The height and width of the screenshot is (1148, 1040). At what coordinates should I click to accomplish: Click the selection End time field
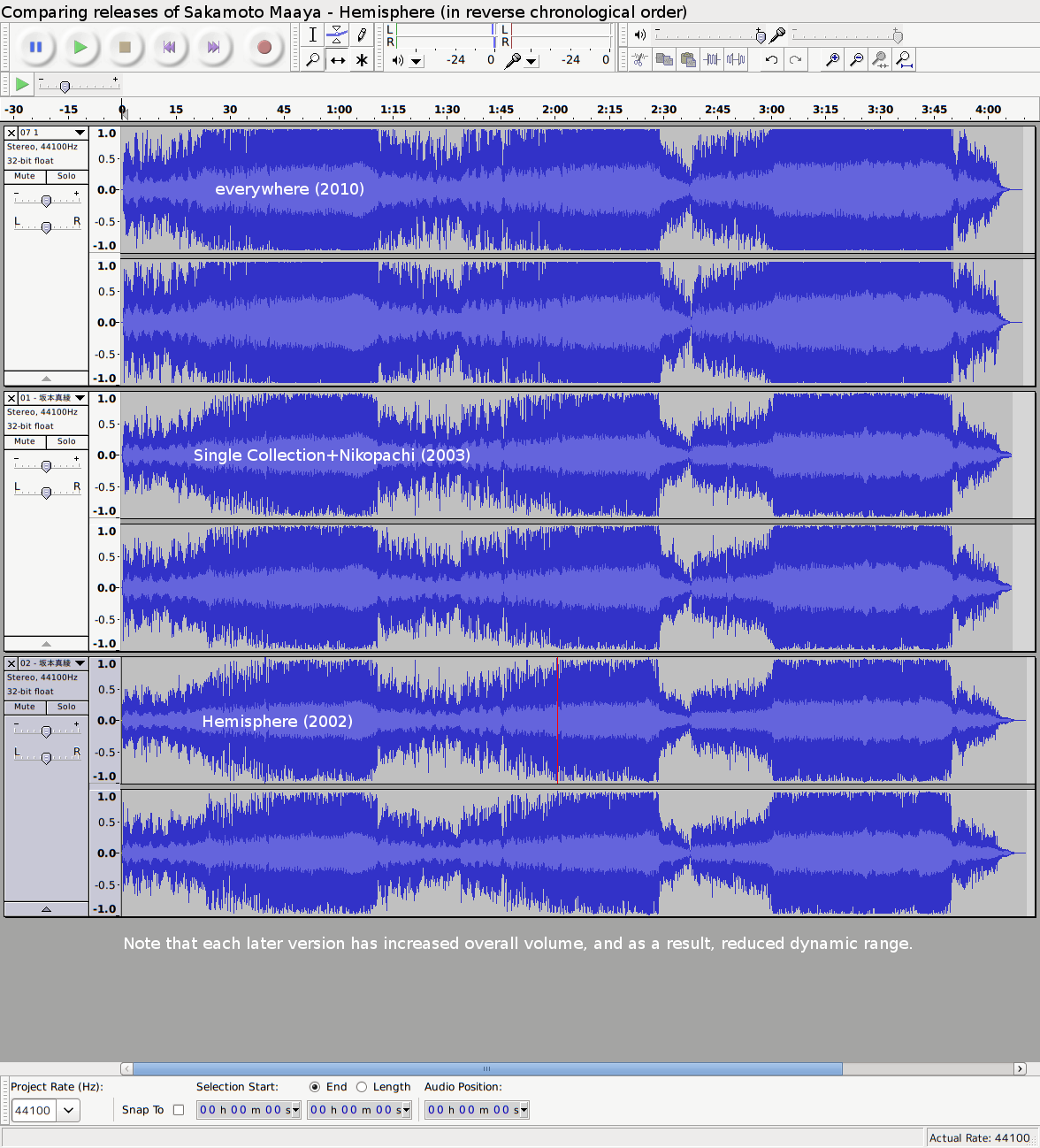click(360, 1110)
